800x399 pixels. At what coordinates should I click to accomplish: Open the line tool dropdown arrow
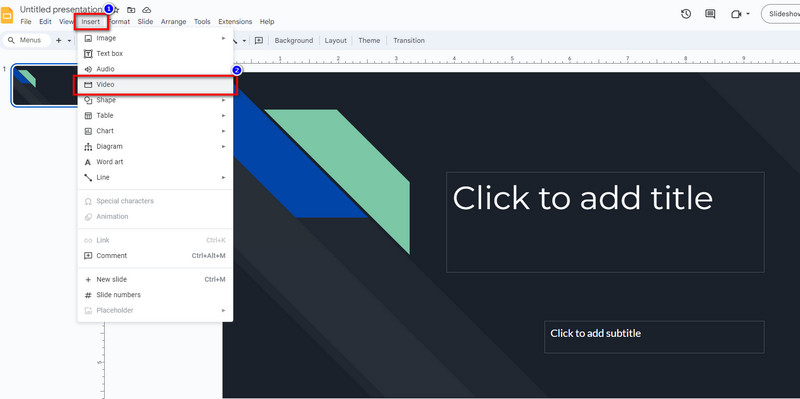pos(244,40)
